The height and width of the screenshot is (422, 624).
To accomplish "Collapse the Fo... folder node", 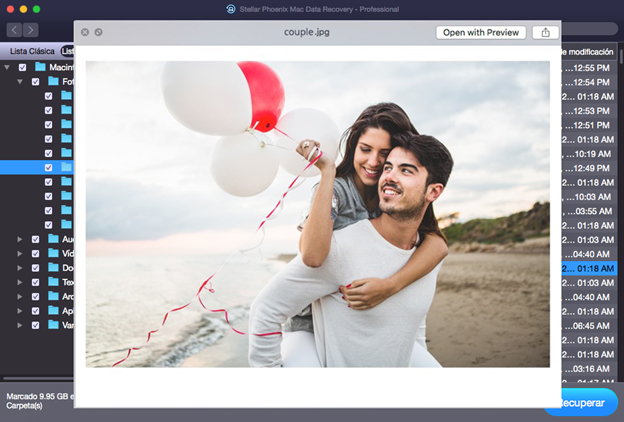I will pyautogui.click(x=20, y=82).
